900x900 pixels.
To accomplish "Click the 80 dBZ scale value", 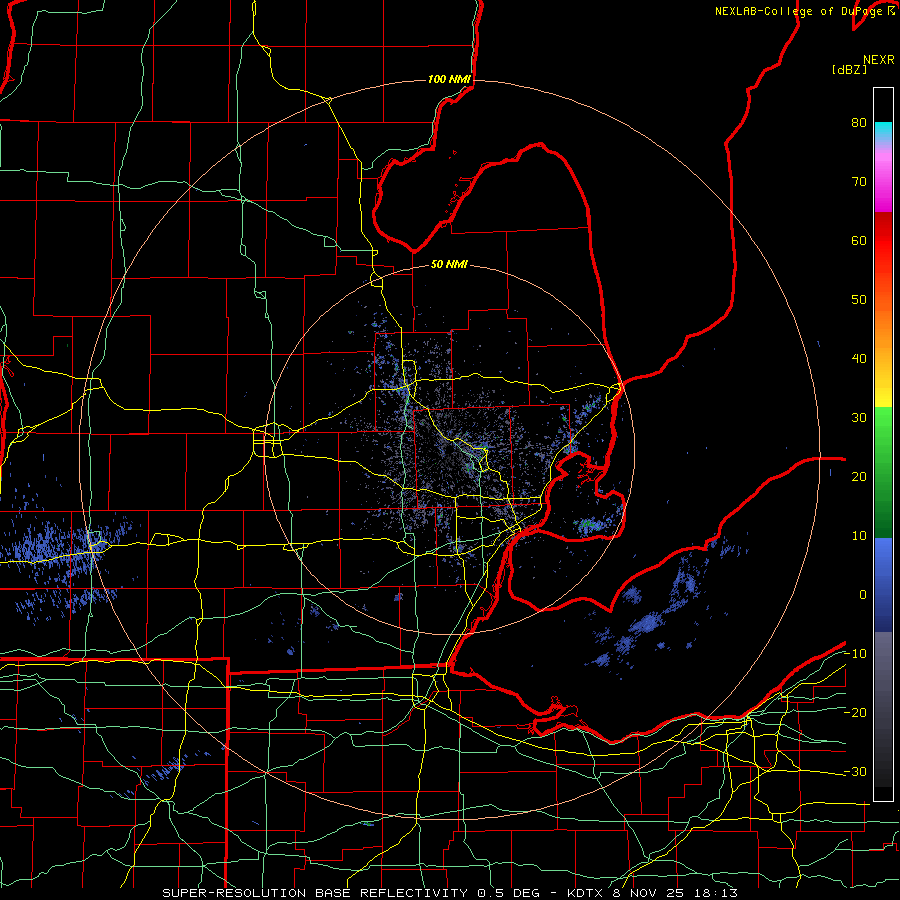I will pyautogui.click(x=859, y=123).
